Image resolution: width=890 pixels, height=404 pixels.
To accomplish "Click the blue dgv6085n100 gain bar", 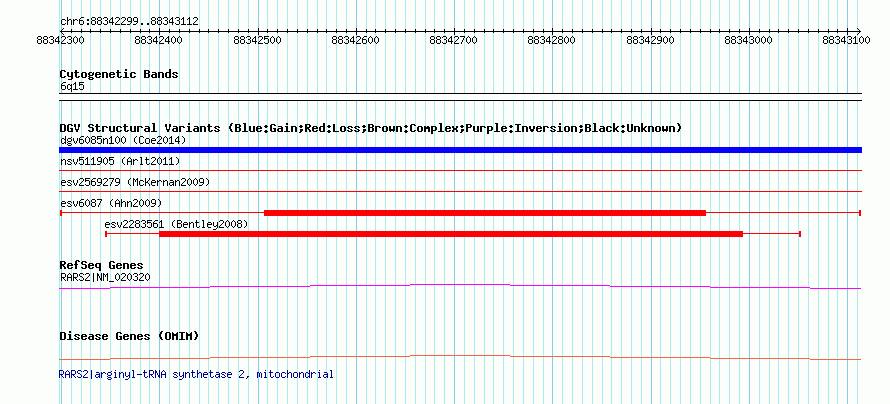I will [460, 150].
